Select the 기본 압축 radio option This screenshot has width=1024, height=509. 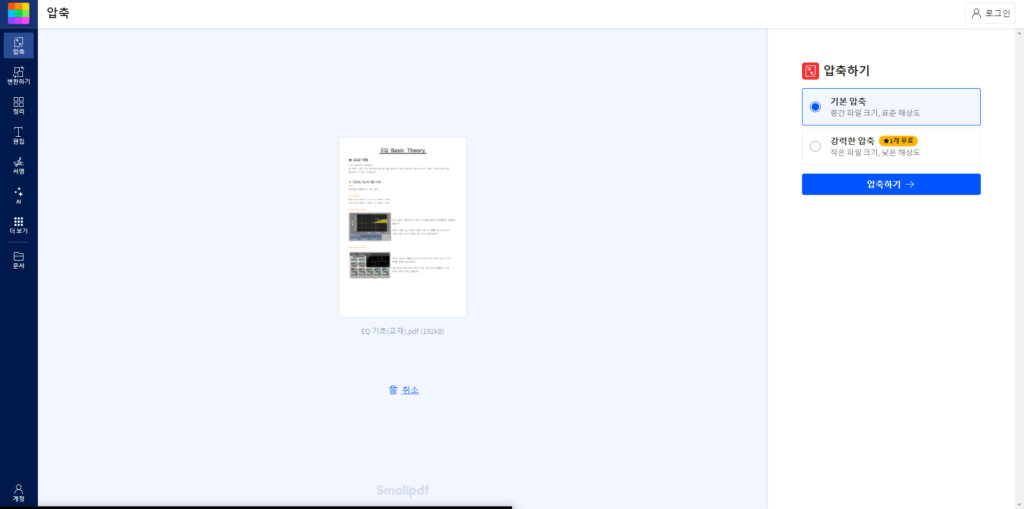click(815, 107)
